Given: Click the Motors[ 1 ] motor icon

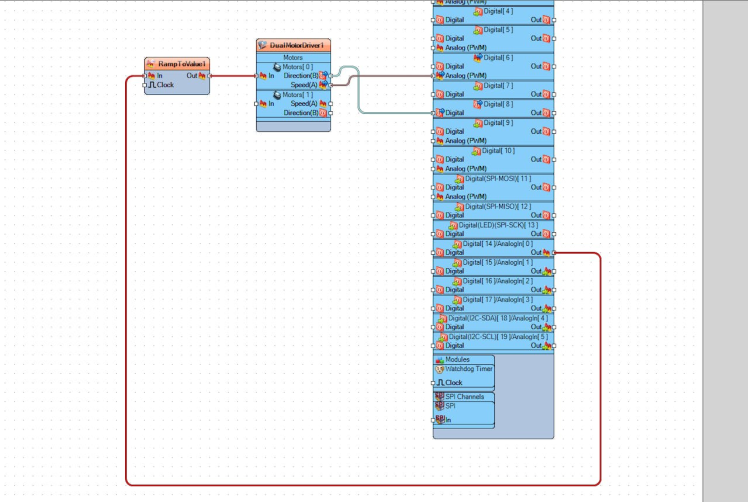Looking at the screenshot, I should pyautogui.click(x=277, y=94).
